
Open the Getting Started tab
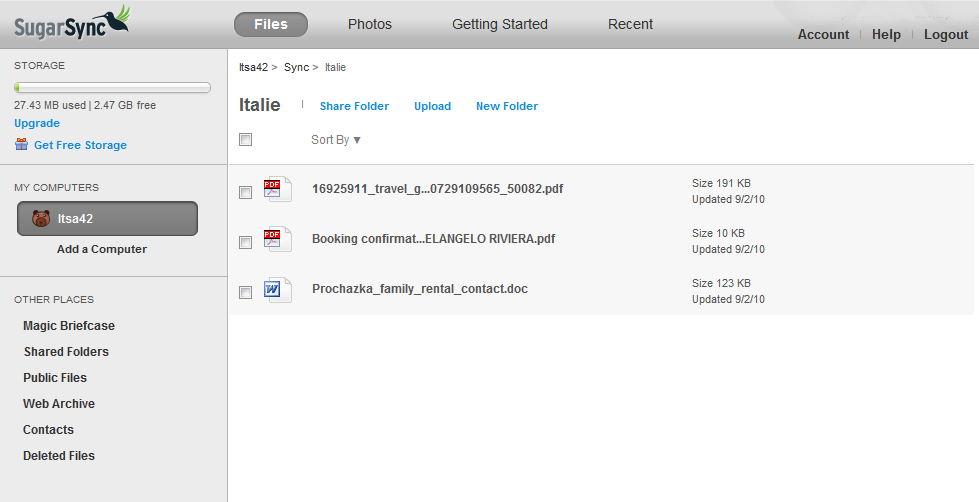coord(499,24)
